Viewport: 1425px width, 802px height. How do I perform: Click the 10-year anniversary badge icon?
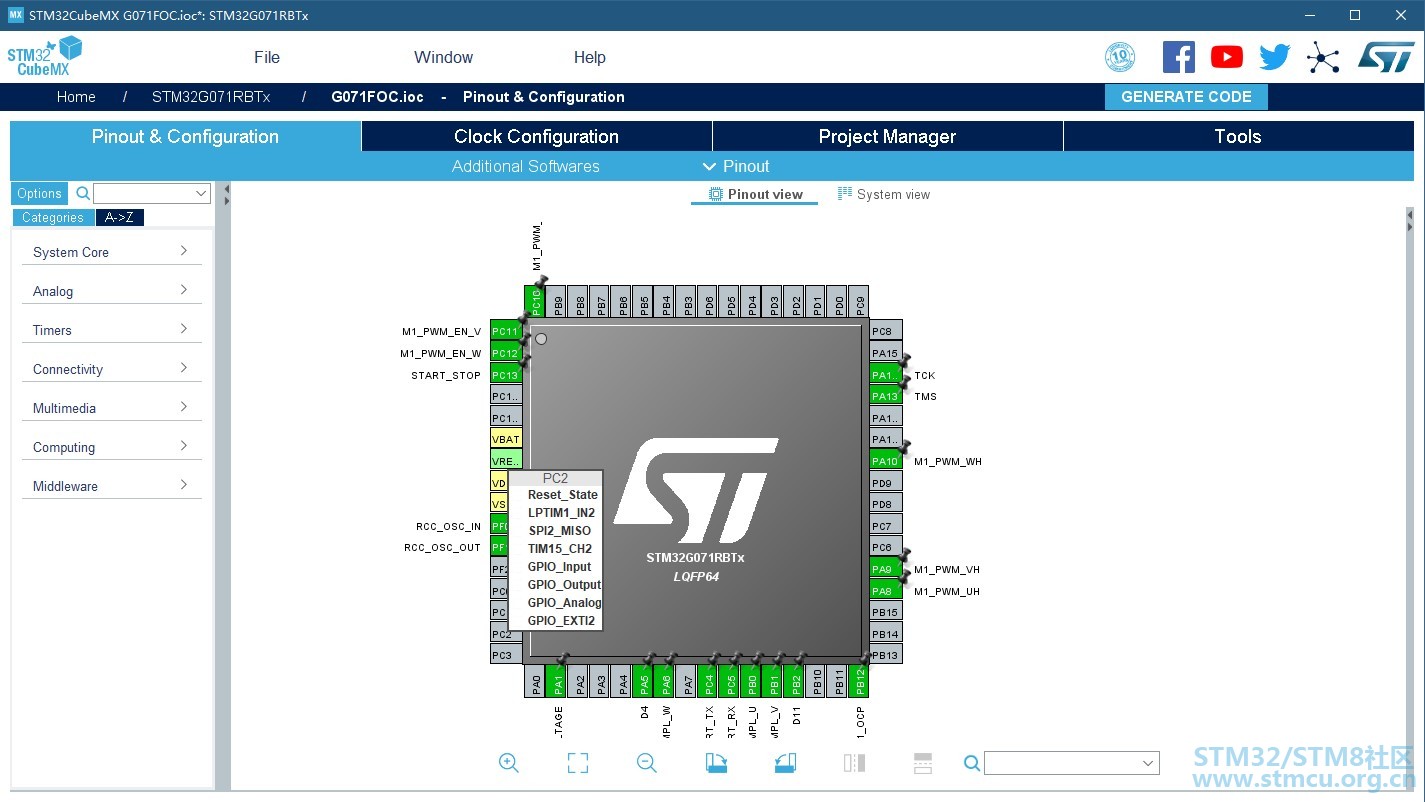pyautogui.click(x=1120, y=57)
